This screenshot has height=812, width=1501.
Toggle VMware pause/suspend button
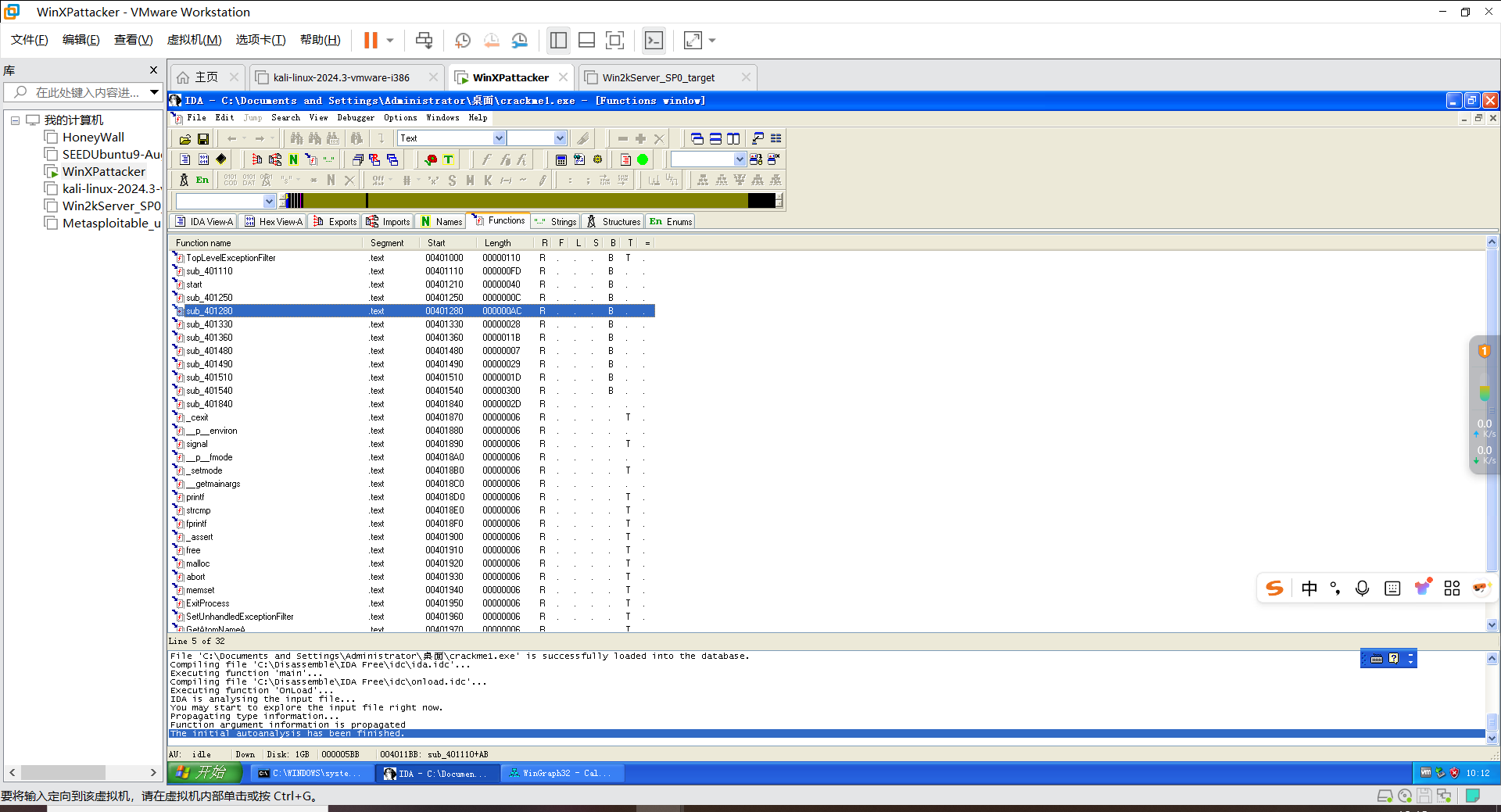[x=371, y=40]
